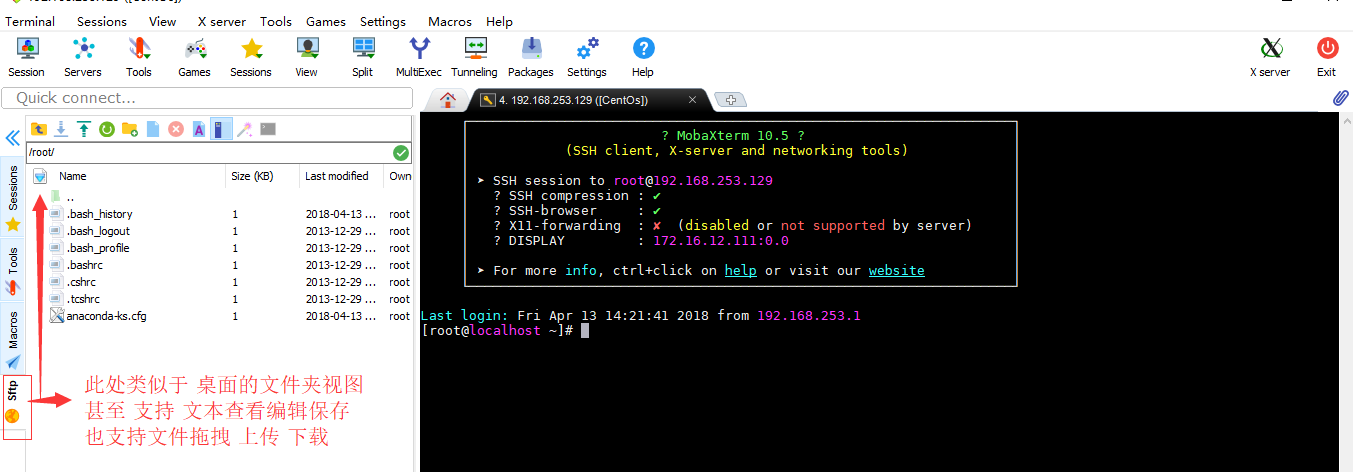1353x472 pixels.
Task: Open the Settings menu
Action: tap(383, 21)
